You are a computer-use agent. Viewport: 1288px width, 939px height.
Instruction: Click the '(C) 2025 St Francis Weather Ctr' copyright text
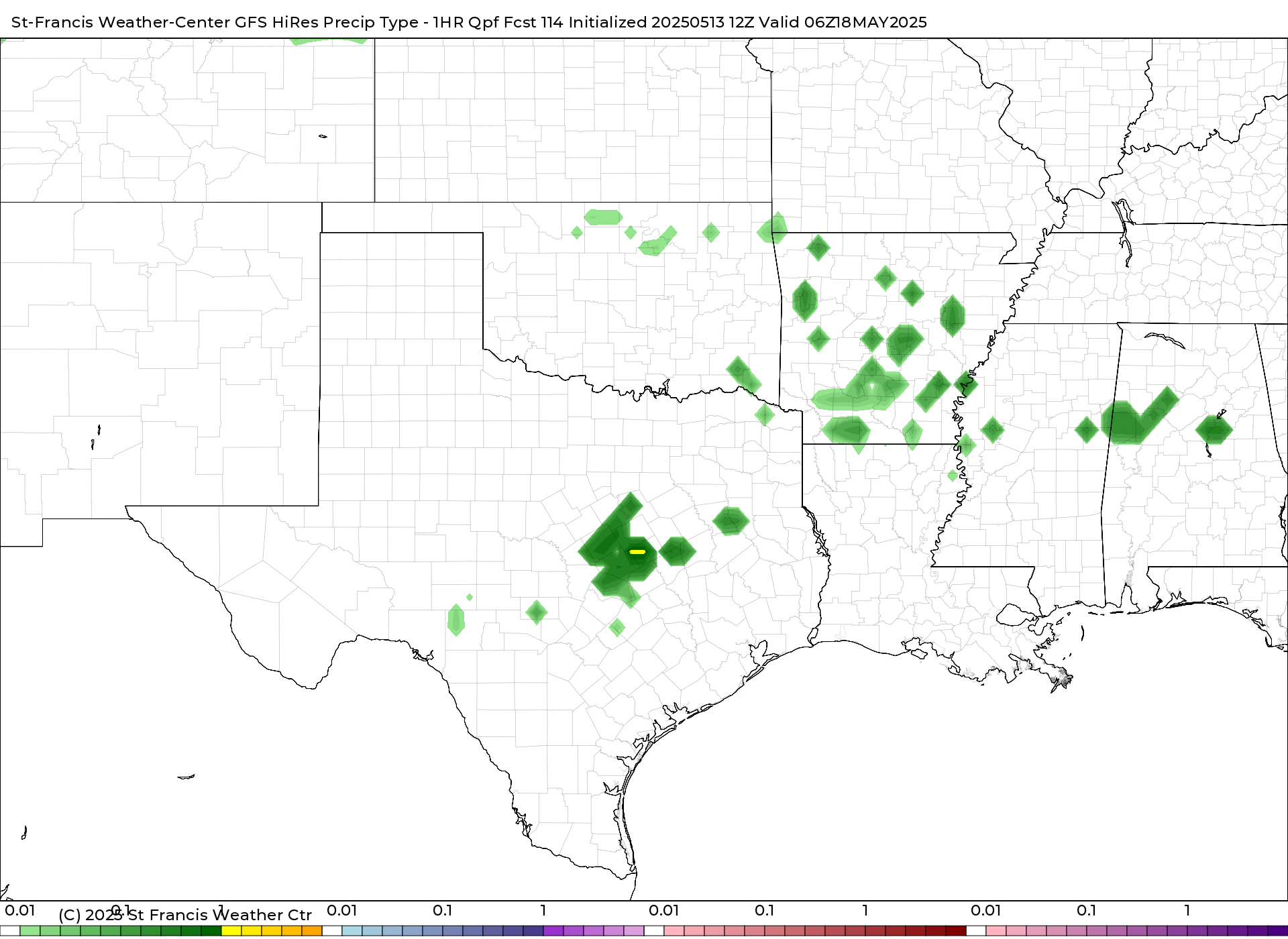[185, 915]
